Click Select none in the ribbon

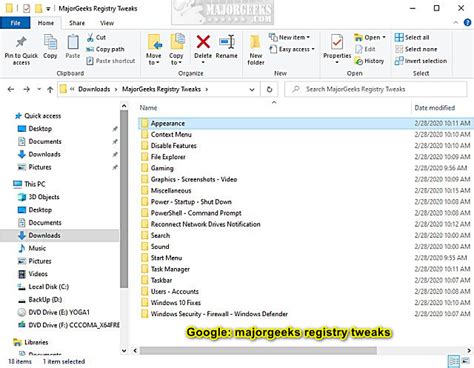pyautogui.click(x=416, y=49)
